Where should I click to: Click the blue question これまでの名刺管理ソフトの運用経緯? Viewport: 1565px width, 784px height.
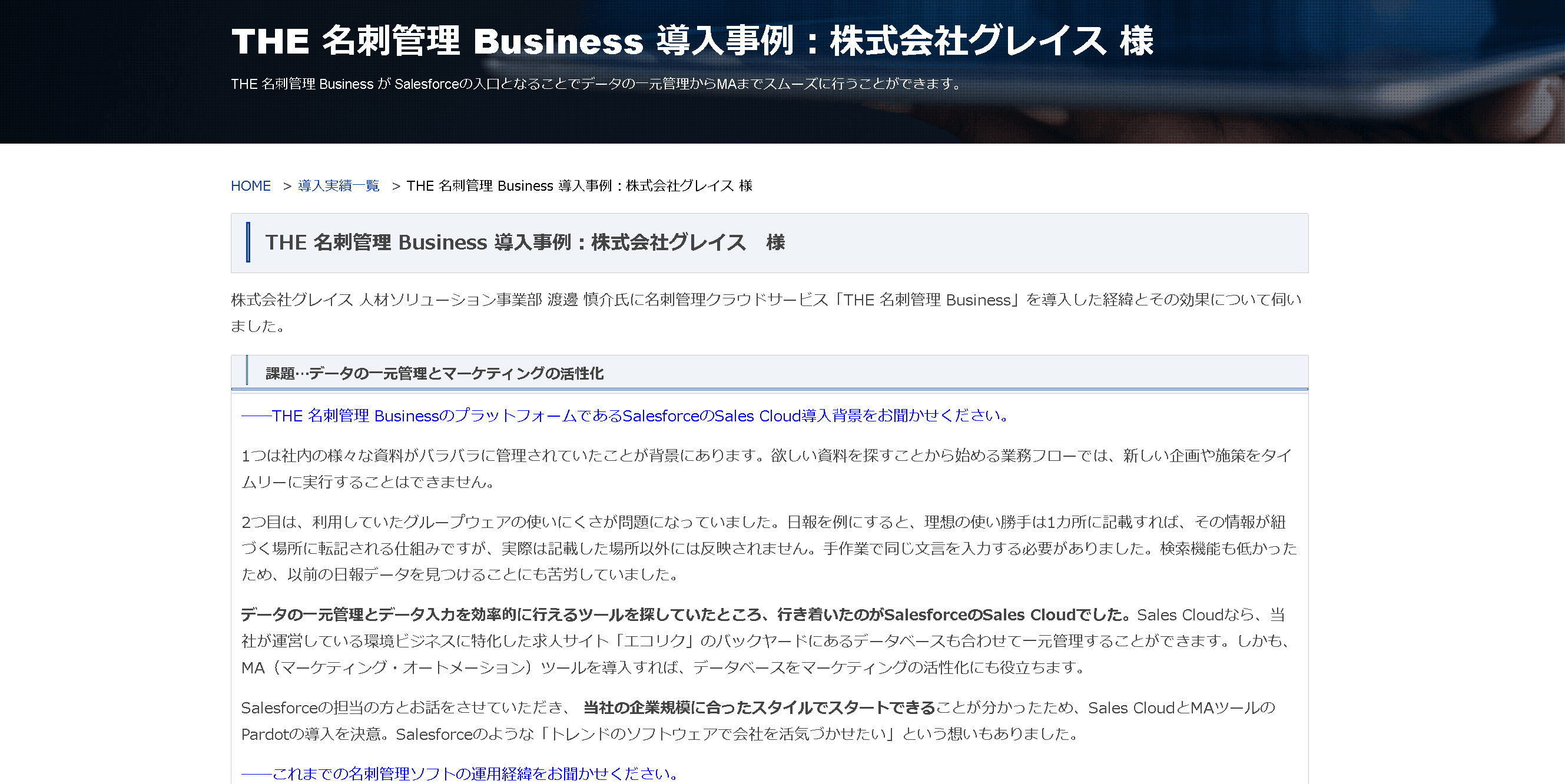point(460,773)
